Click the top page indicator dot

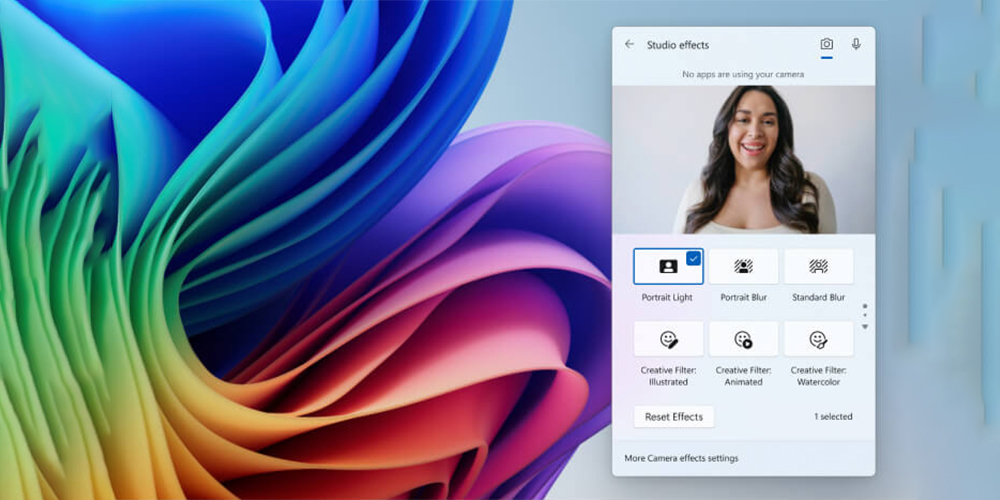(x=864, y=307)
